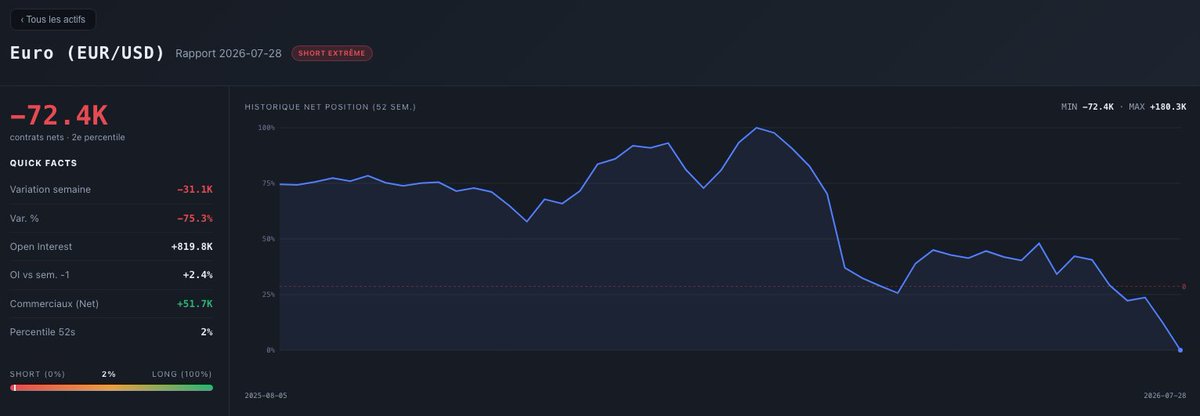This screenshot has width=1200, height=416.
Task: Click the -72.4K net contracts figure
Action: tap(59, 114)
